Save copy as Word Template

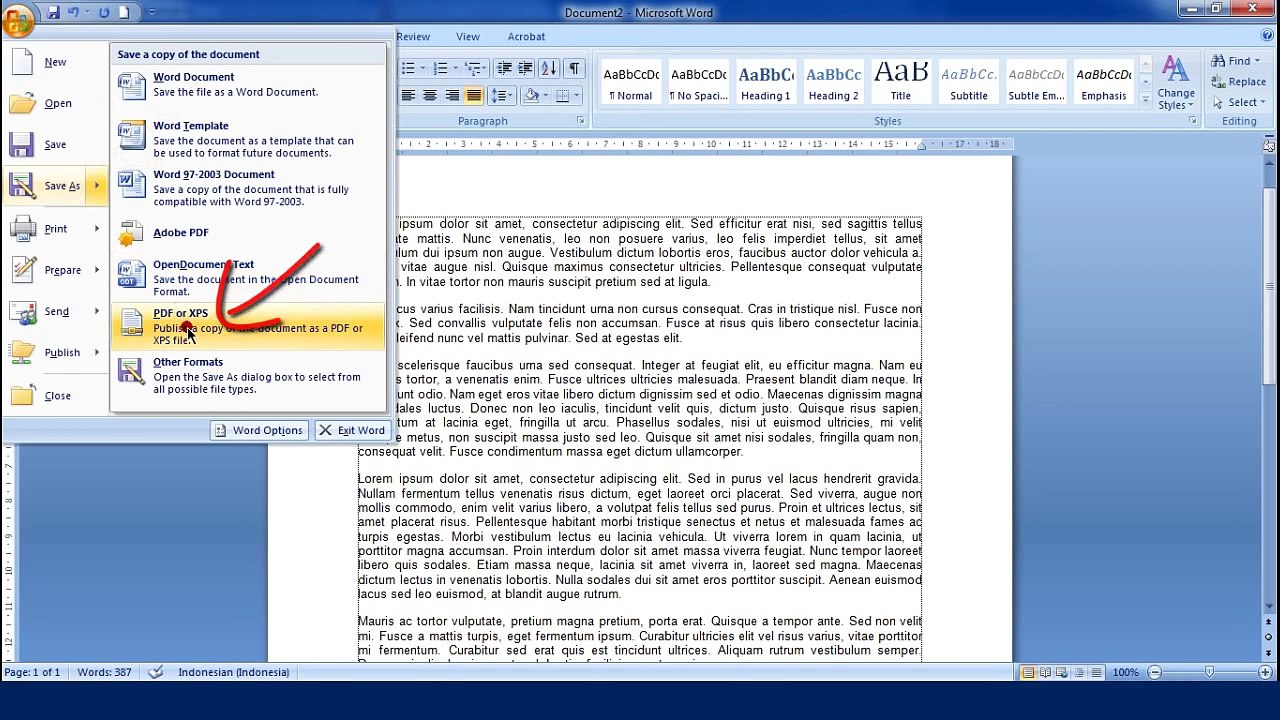248,139
